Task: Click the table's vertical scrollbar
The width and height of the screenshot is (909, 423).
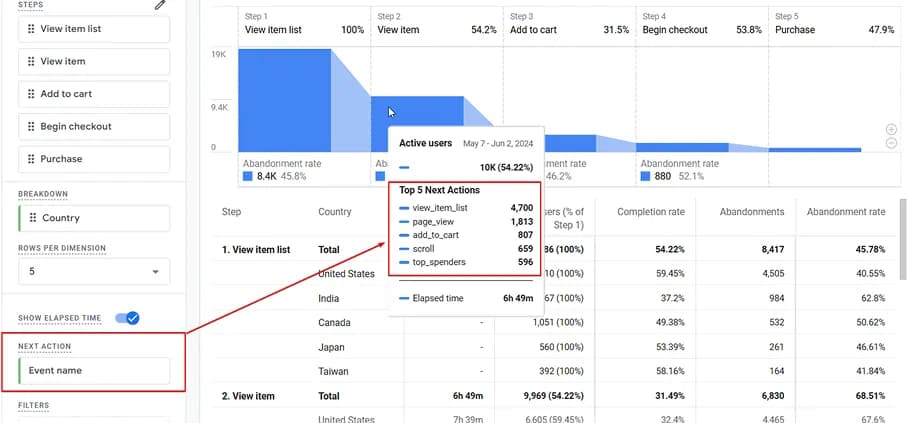Action: [x=903, y=237]
